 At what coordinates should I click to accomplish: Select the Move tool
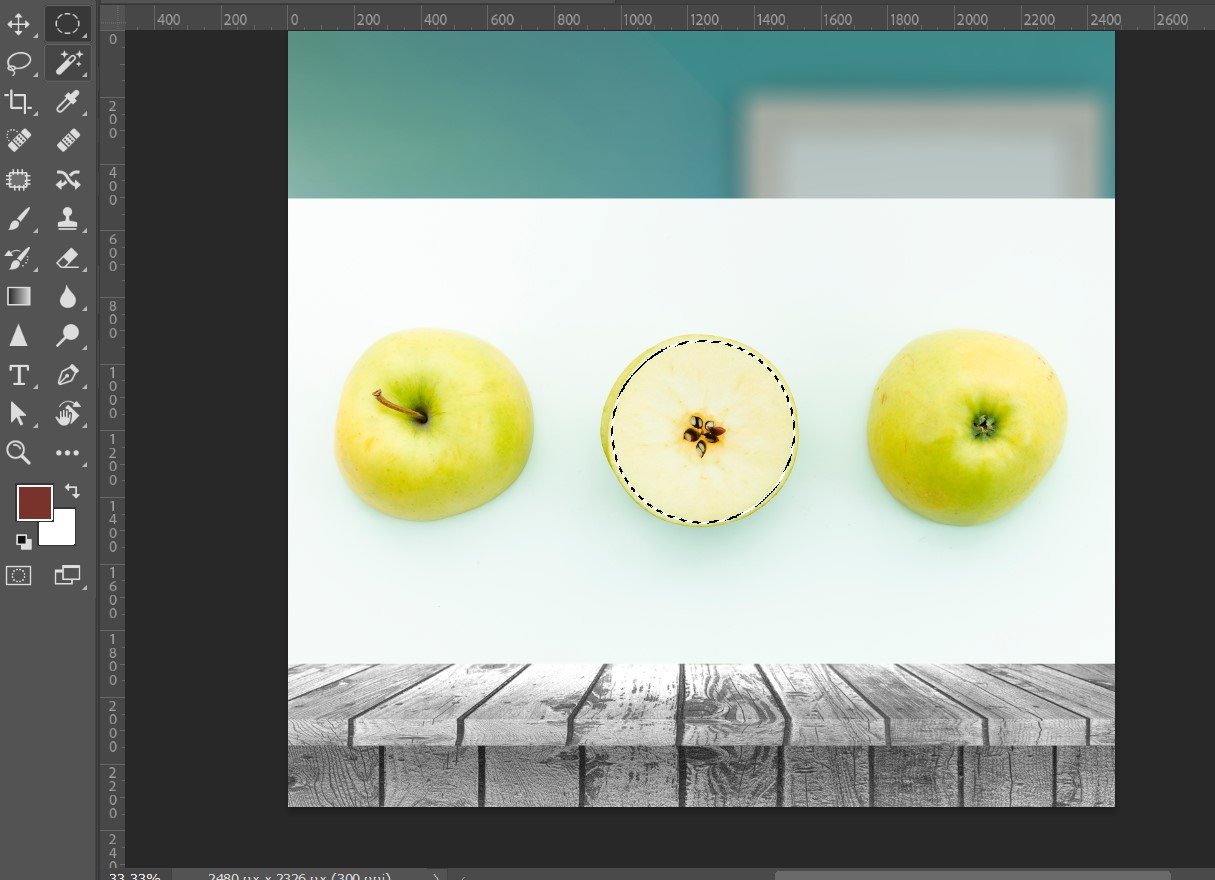[x=19, y=24]
